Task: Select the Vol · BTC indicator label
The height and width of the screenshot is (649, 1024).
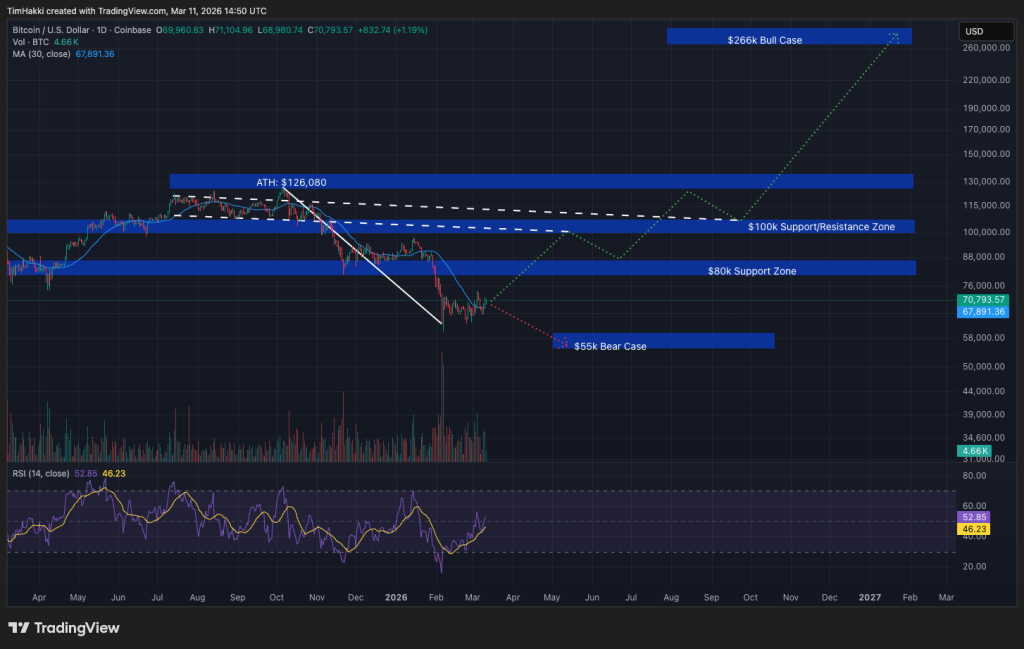Action: [x=29, y=42]
